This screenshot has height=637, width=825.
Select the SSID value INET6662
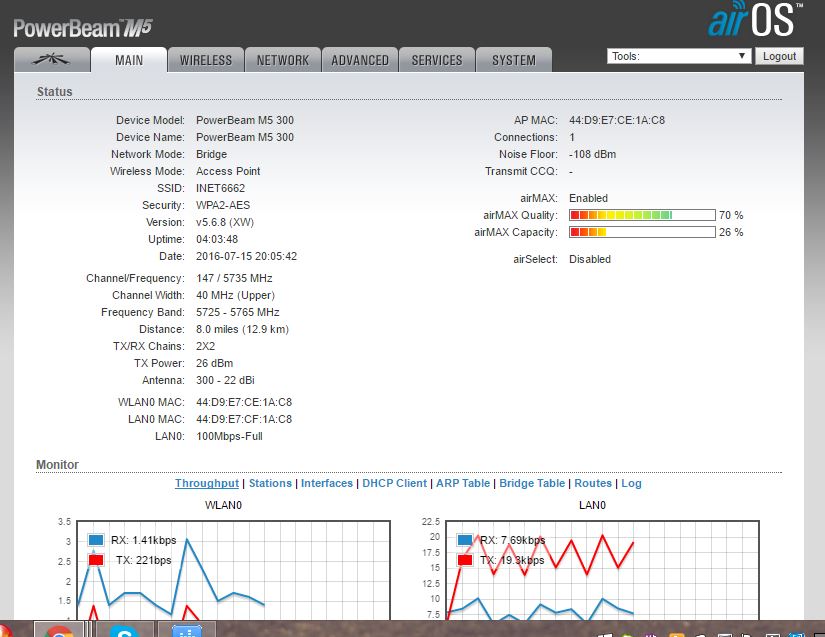(220, 188)
